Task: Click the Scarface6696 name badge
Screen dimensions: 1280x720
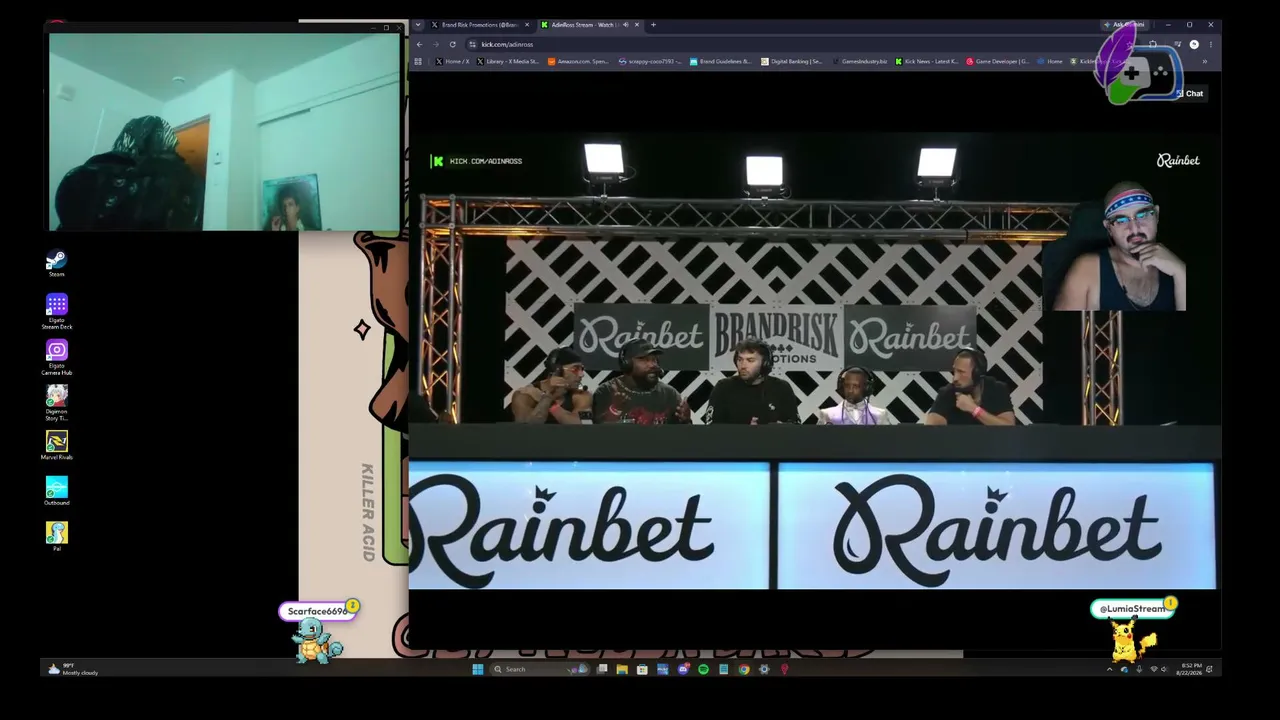Action: point(319,611)
